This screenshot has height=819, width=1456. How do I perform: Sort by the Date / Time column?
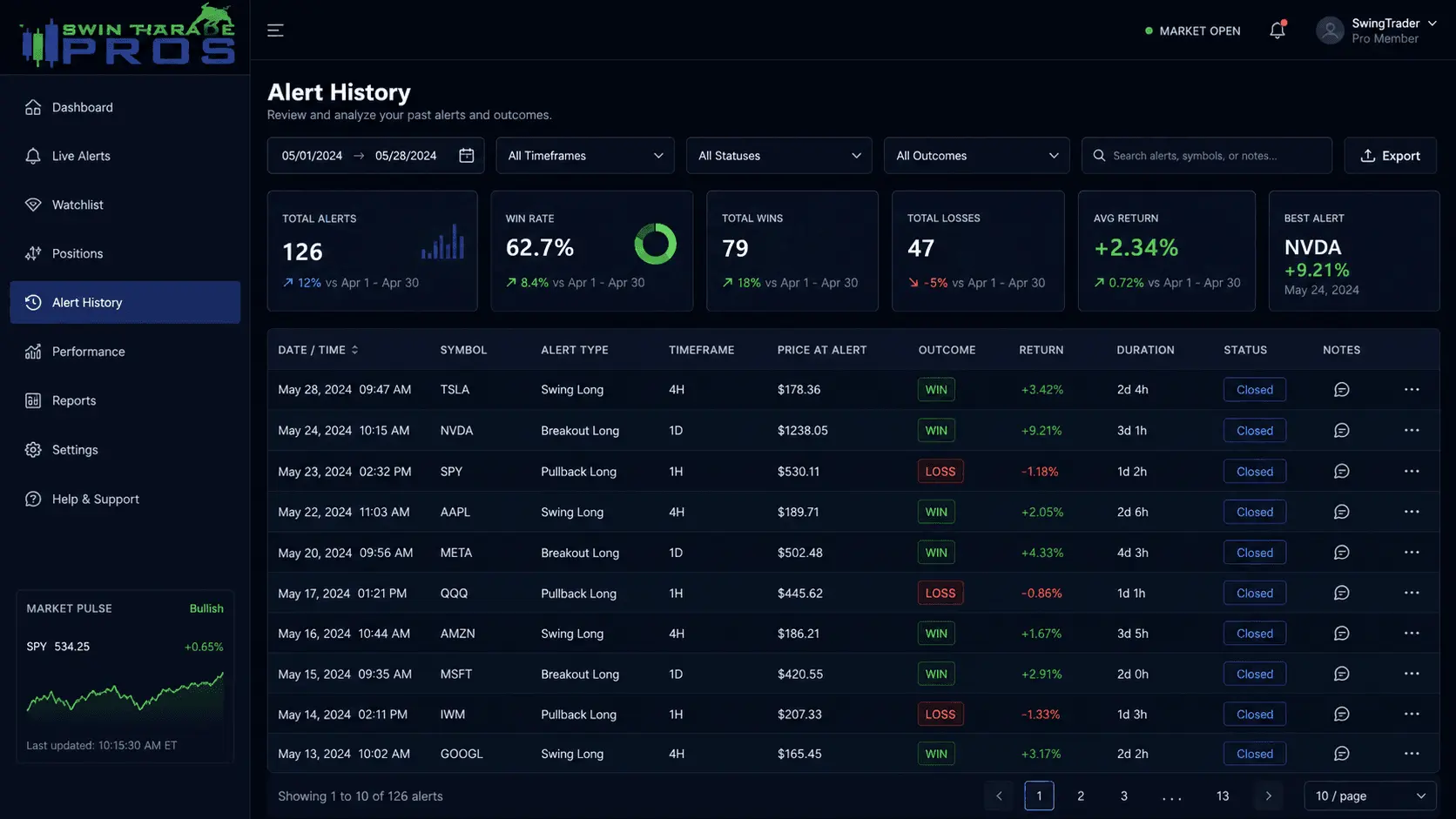[318, 350]
